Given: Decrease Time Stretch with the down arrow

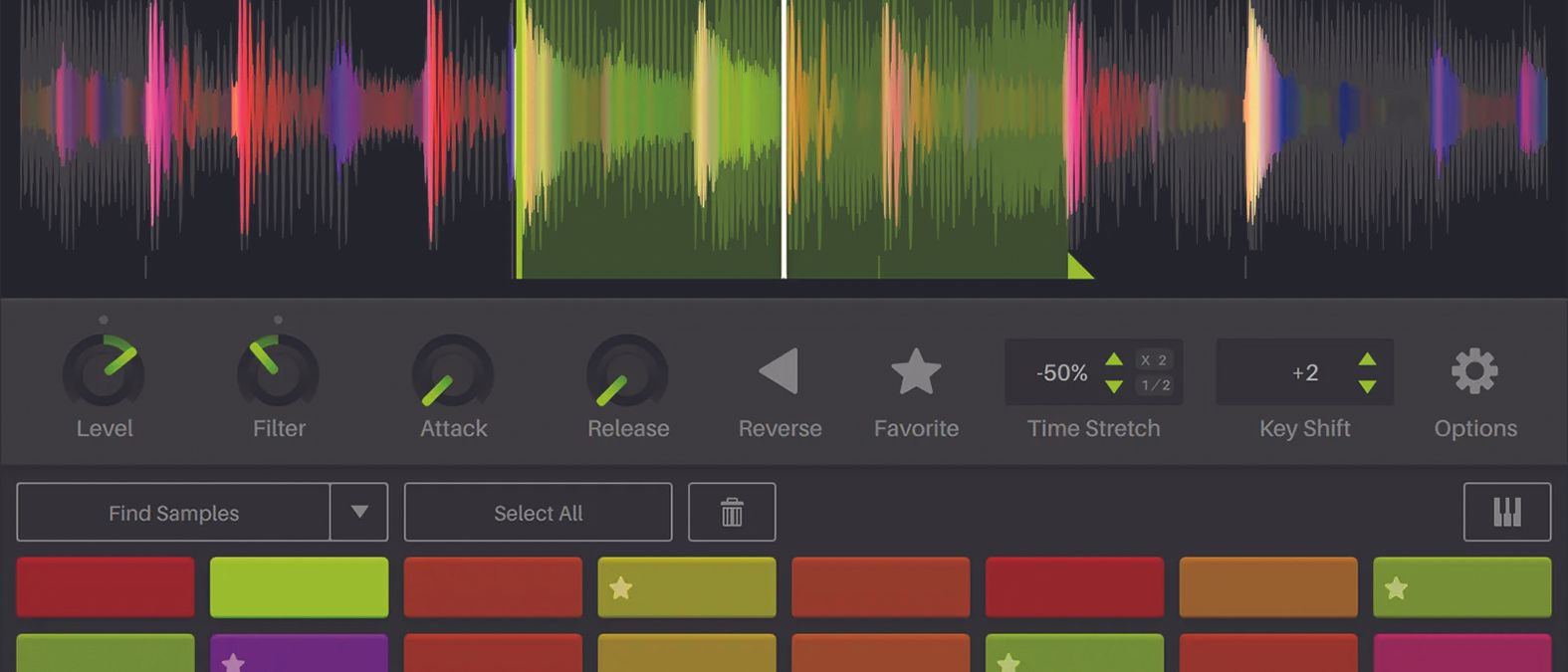Looking at the screenshot, I should coord(1114,385).
